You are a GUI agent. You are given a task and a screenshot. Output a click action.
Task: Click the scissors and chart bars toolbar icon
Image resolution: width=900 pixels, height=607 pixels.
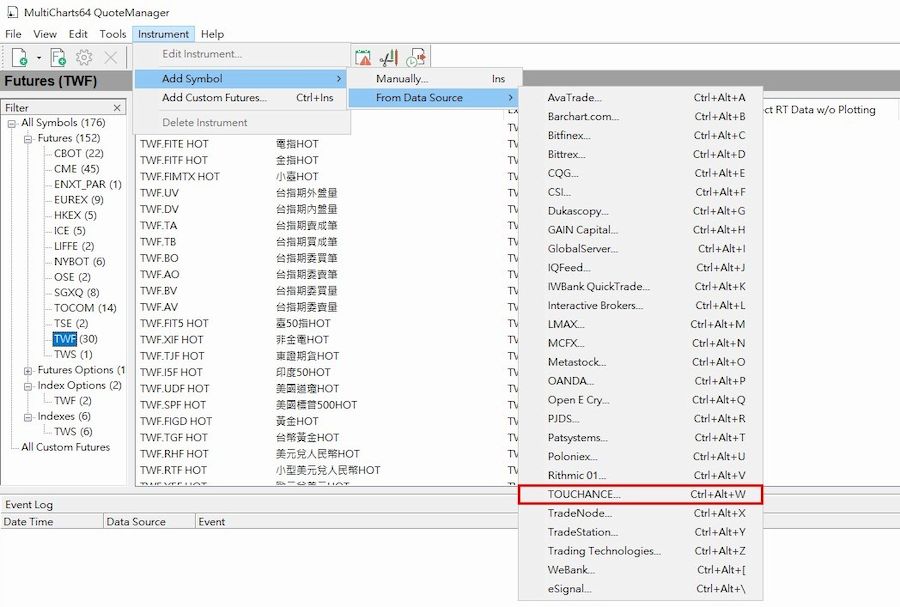[x=389, y=57]
